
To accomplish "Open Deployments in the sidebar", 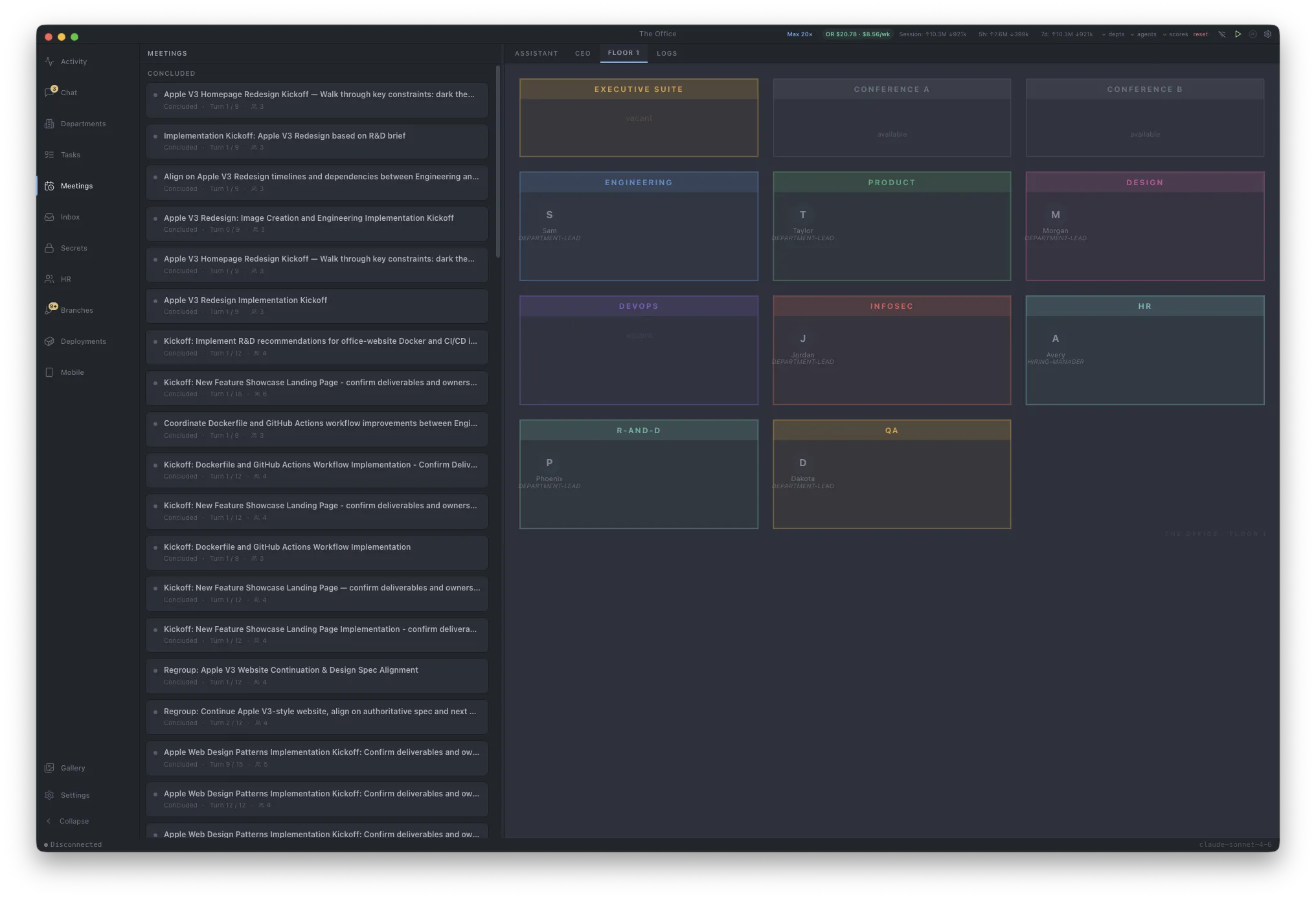I will point(83,341).
